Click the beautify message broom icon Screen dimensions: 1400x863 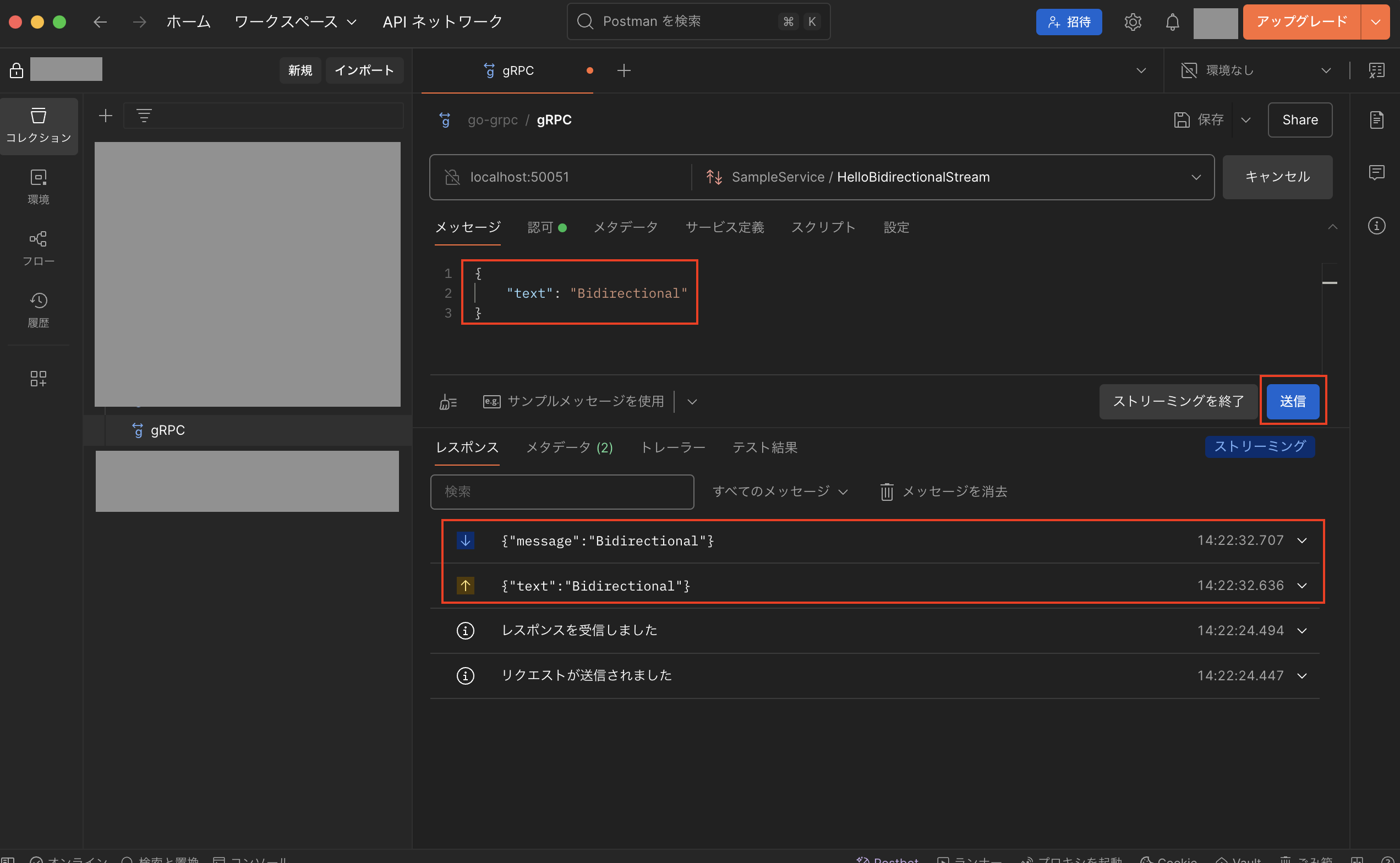(x=449, y=402)
